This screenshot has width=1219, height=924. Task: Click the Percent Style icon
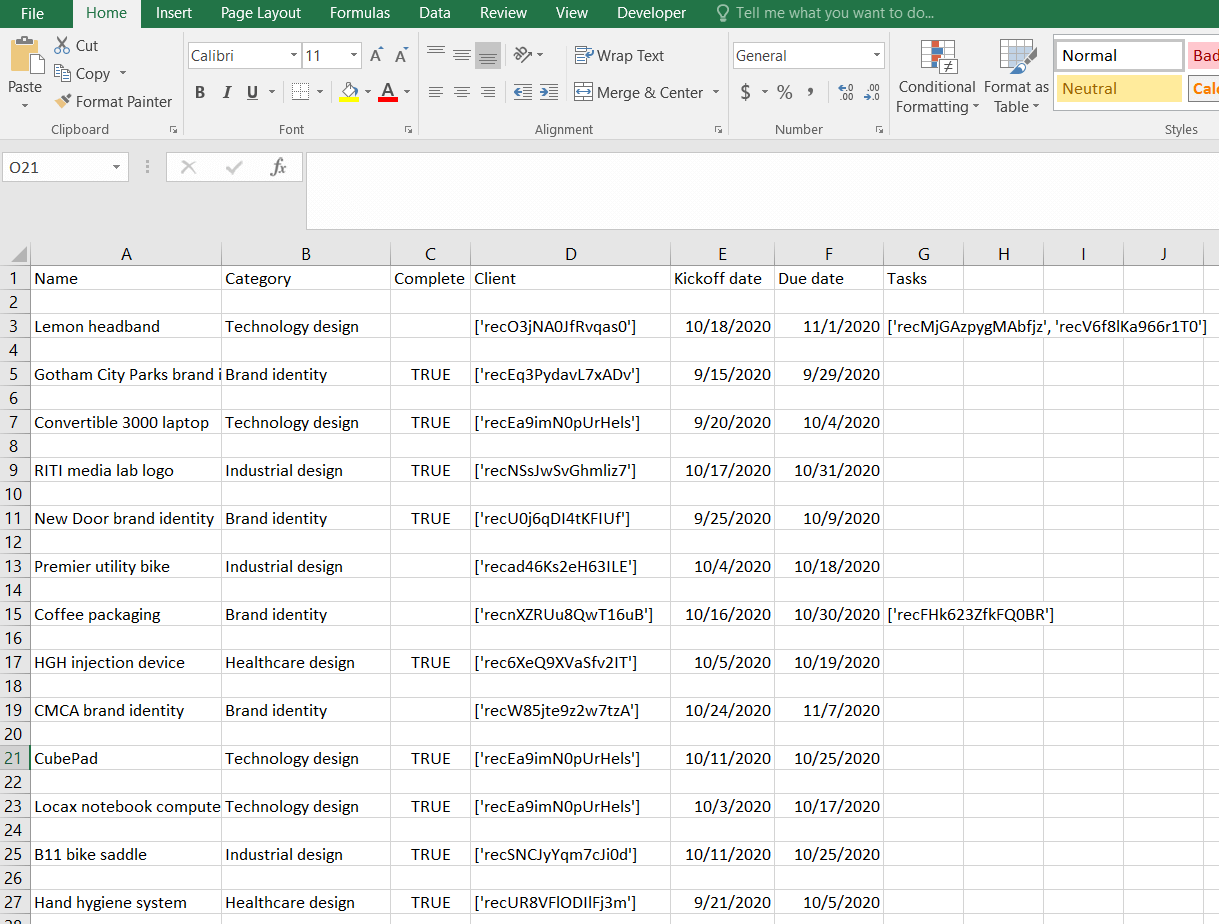[784, 92]
